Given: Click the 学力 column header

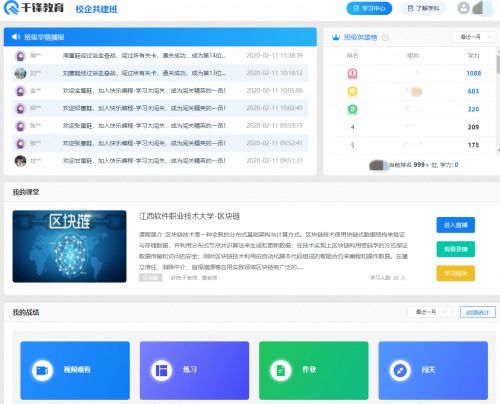Looking at the screenshot, I should (473, 55).
